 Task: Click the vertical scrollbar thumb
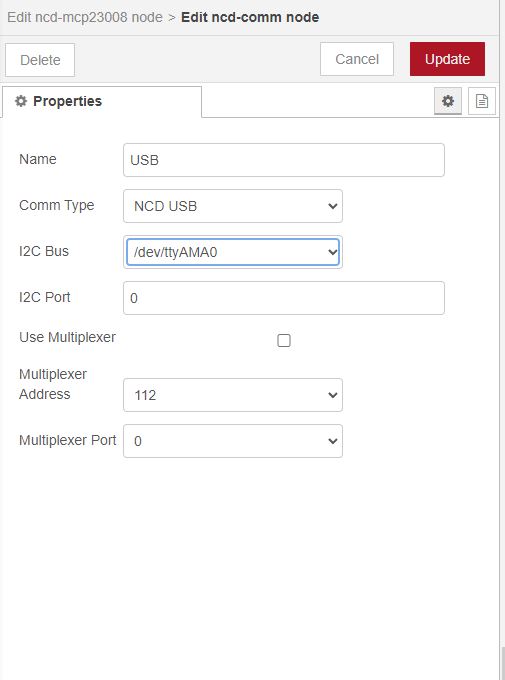(x=502, y=664)
